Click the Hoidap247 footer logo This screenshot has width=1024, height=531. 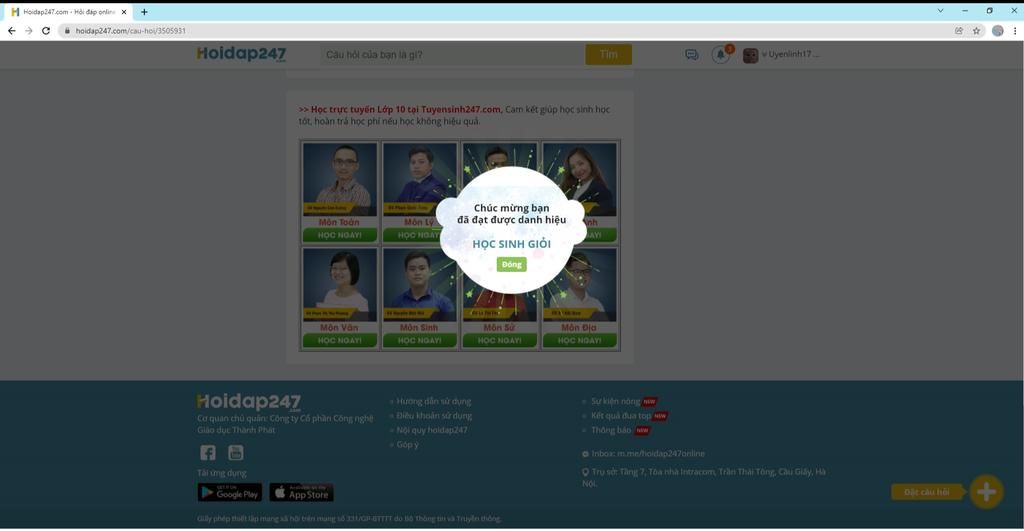[x=249, y=402]
